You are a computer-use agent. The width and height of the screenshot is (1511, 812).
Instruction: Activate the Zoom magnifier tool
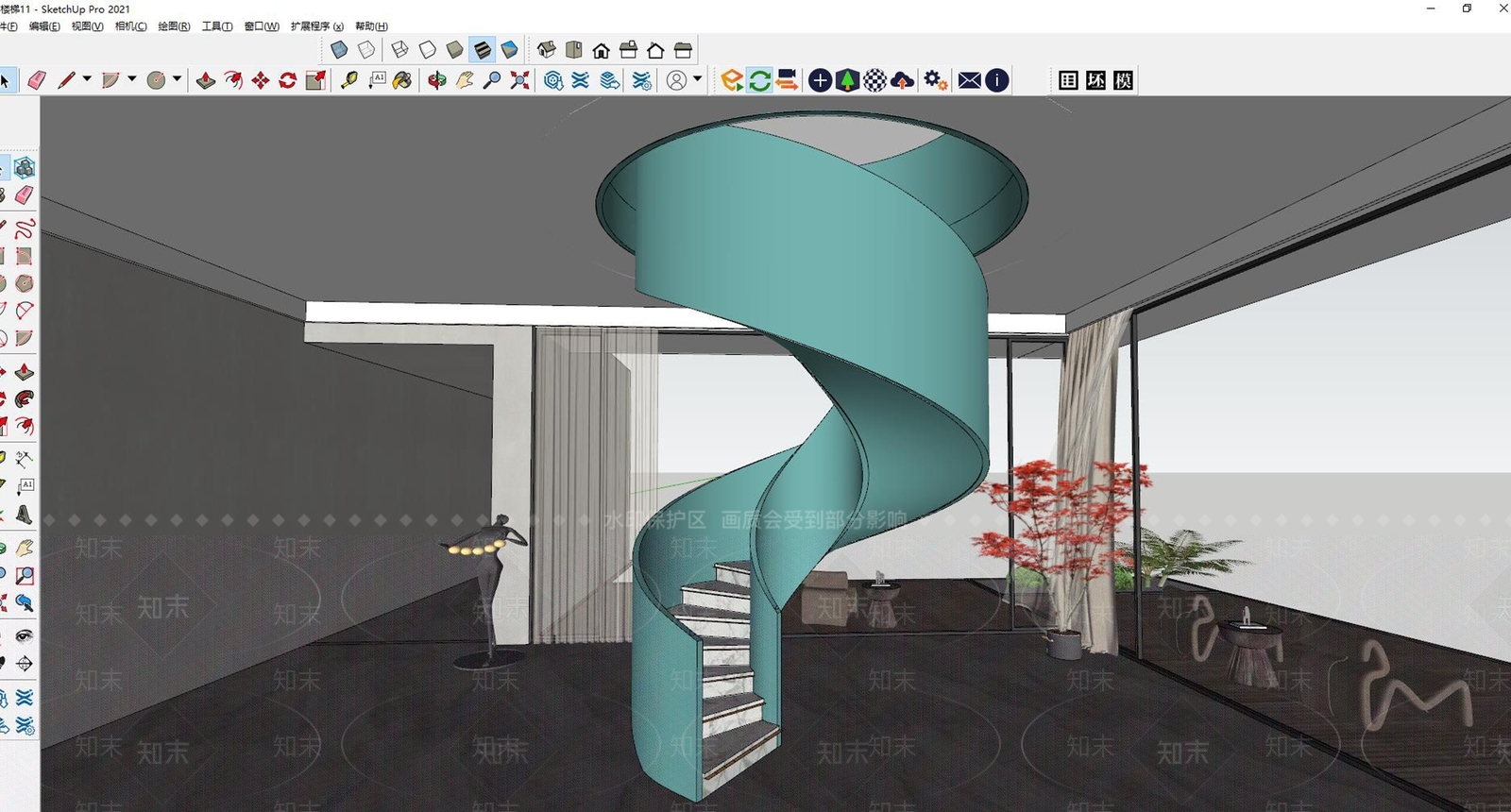[492, 80]
